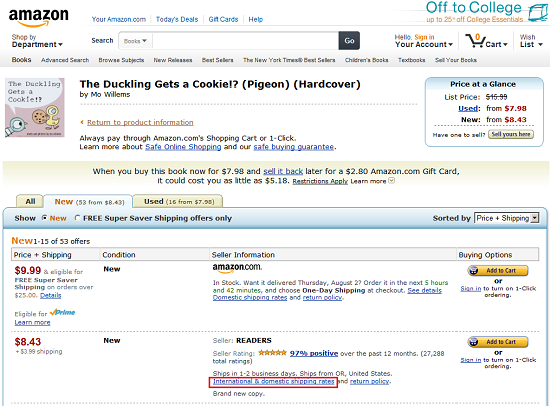Expand Shop by Department menu
Image resolution: width=550 pixels, height=406 pixels.
[x=37, y=41]
